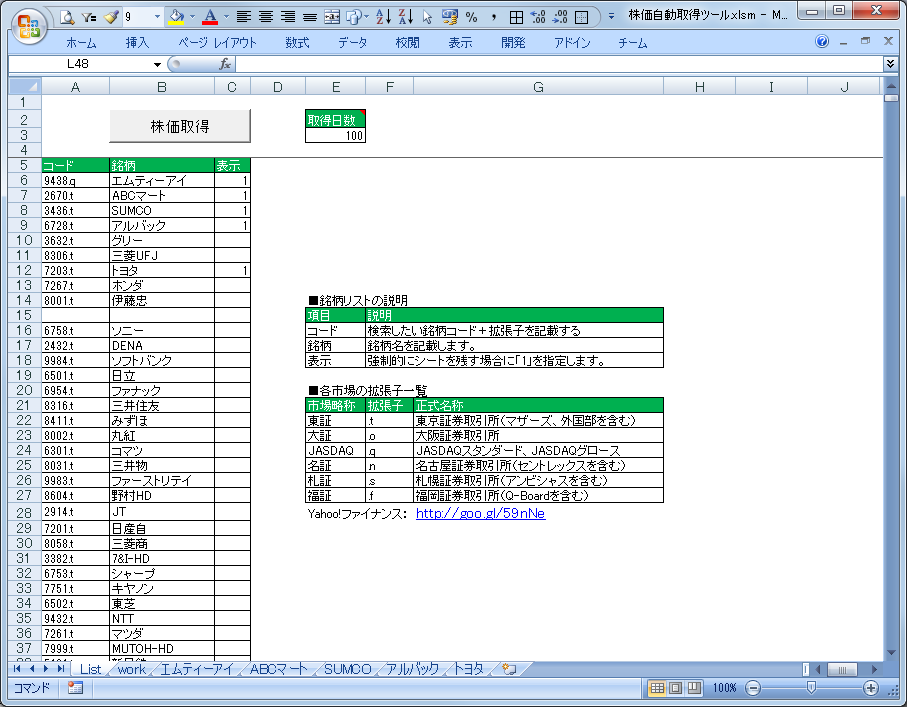Sort ascending A to Z
907x707 pixels.
click(x=384, y=17)
